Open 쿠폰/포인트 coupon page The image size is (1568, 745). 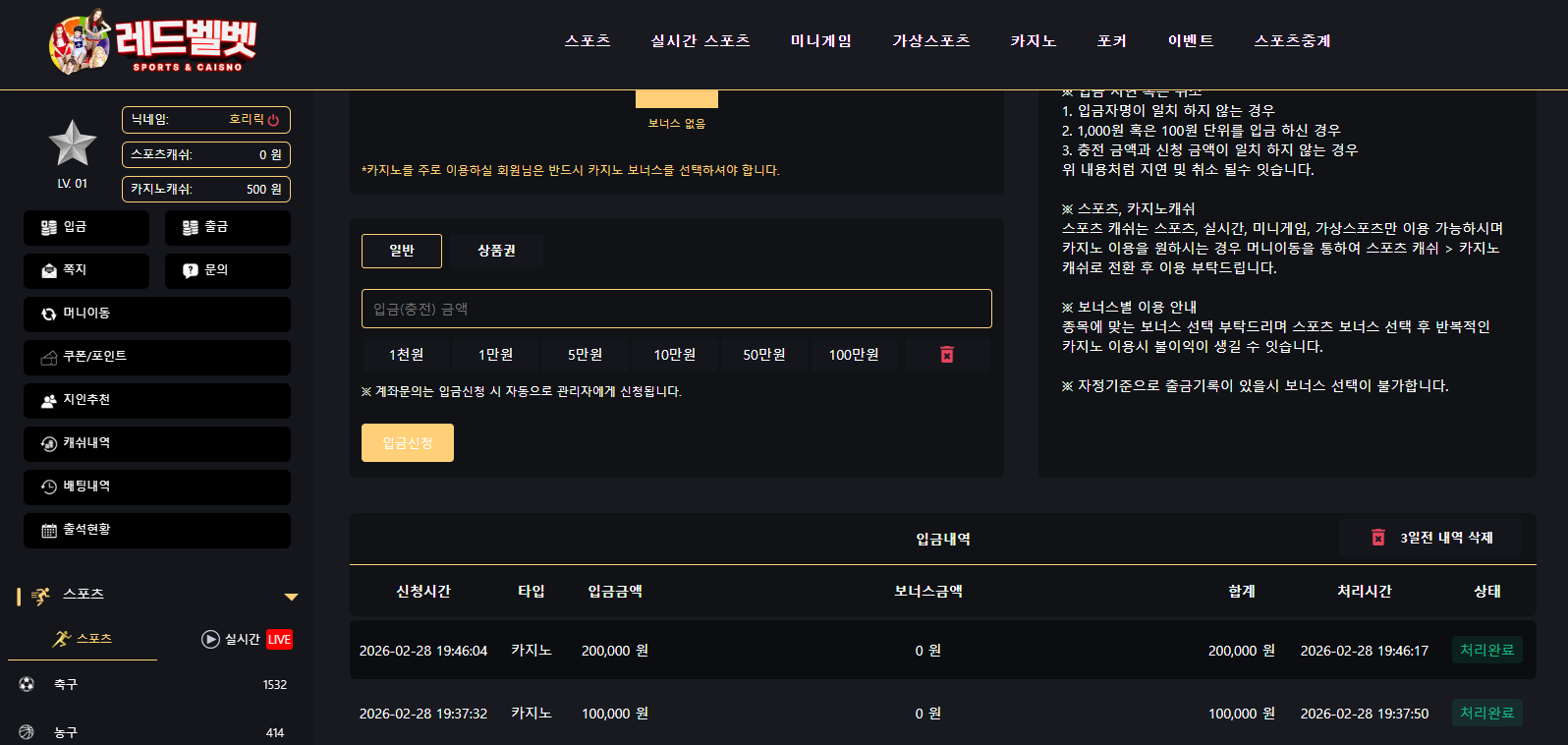157,358
